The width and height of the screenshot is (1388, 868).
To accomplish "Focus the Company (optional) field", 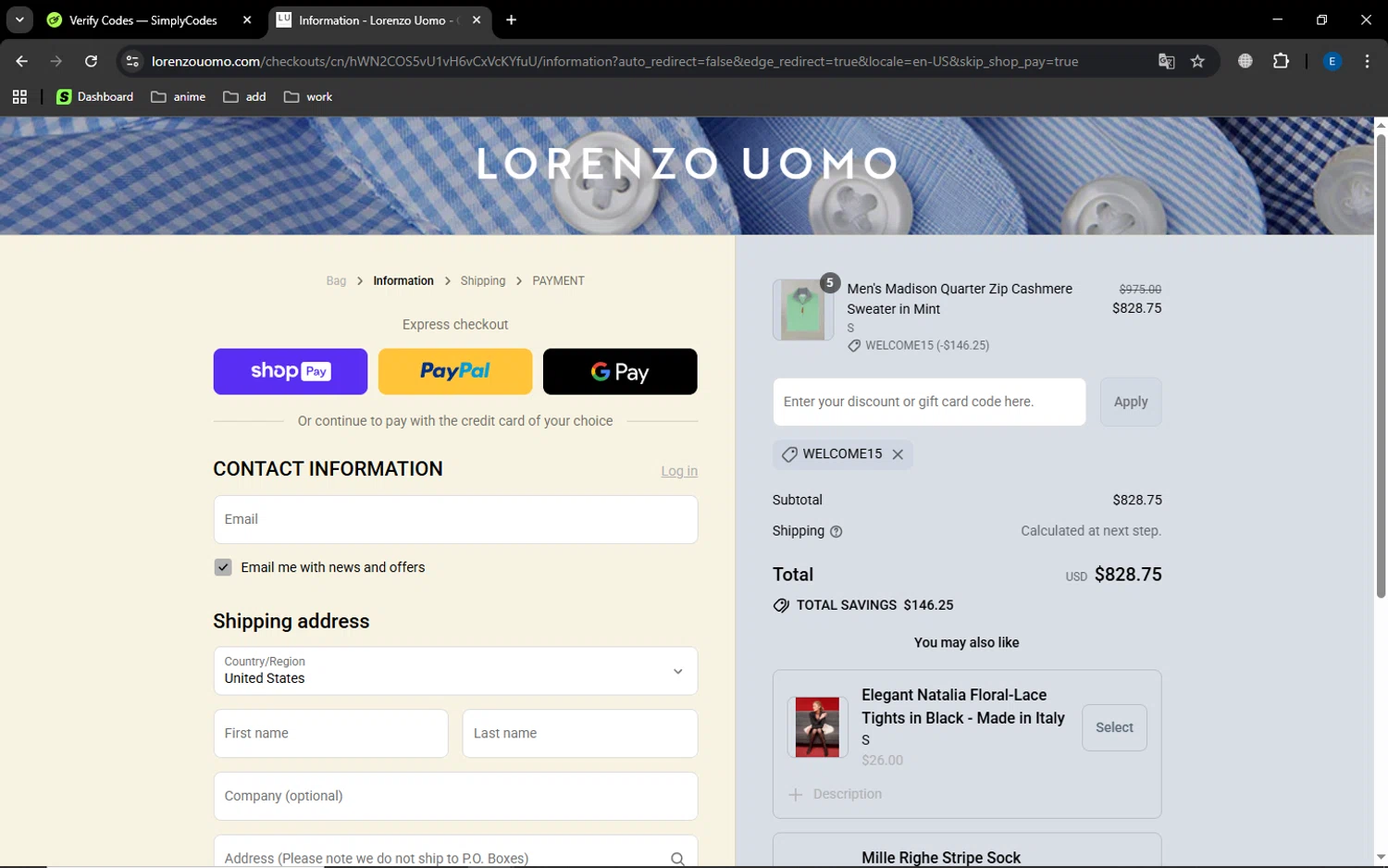I will [x=455, y=796].
